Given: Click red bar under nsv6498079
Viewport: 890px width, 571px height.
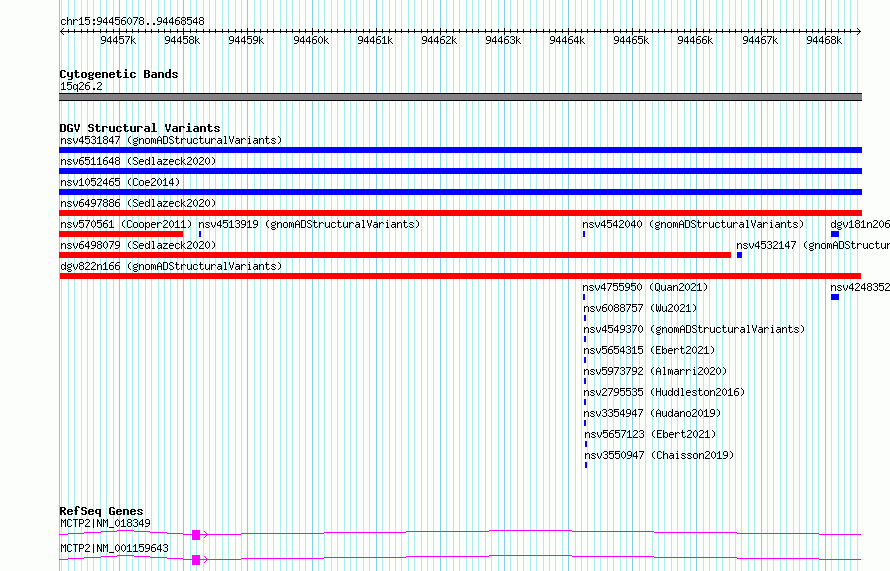Looking at the screenshot, I should (x=395, y=255).
